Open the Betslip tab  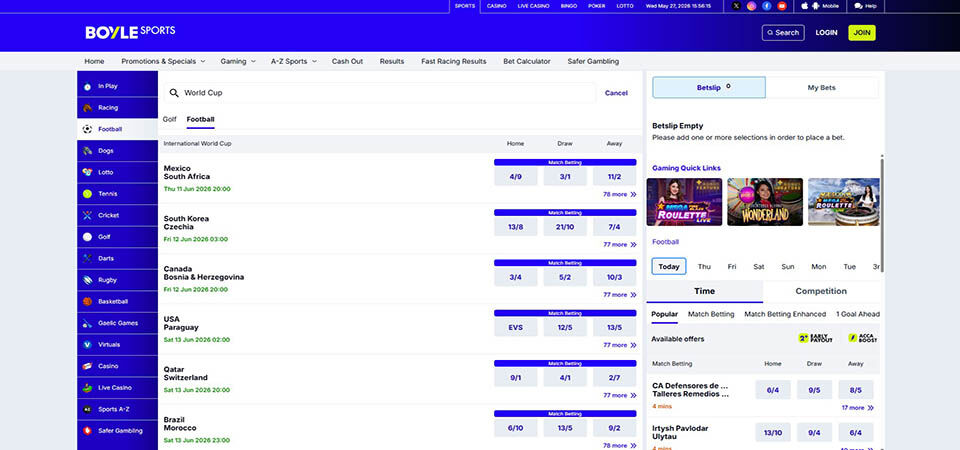[x=709, y=88]
